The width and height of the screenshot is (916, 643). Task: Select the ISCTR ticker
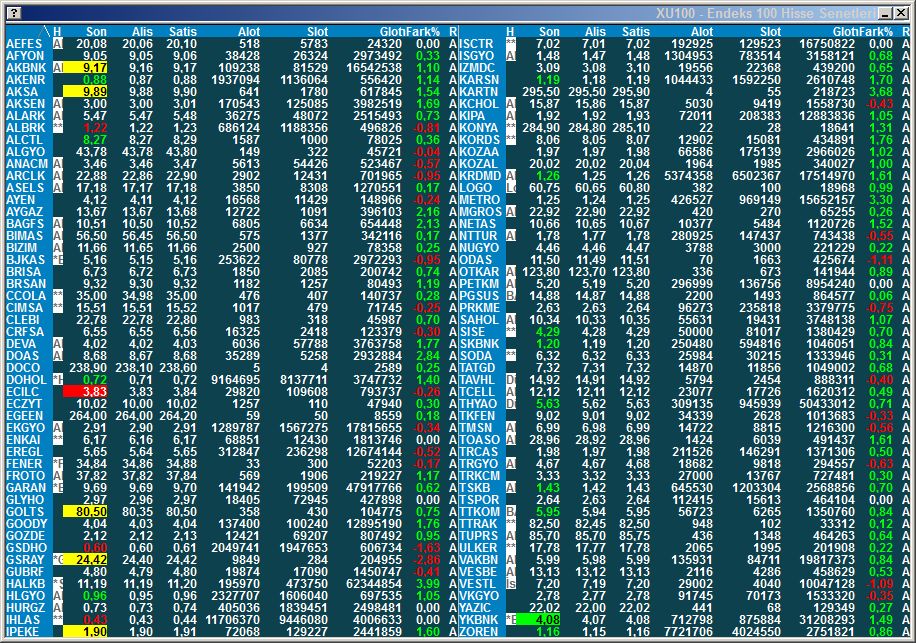coord(477,44)
